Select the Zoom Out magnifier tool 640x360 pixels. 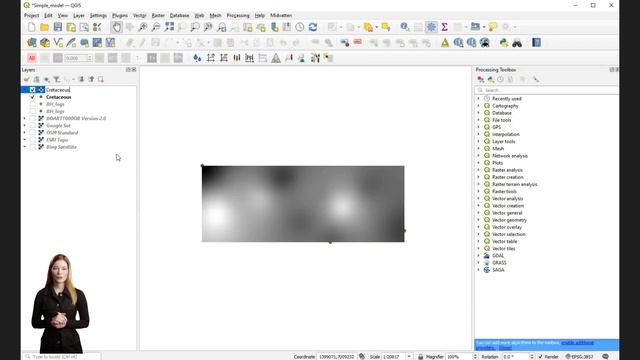click(x=156, y=27)
